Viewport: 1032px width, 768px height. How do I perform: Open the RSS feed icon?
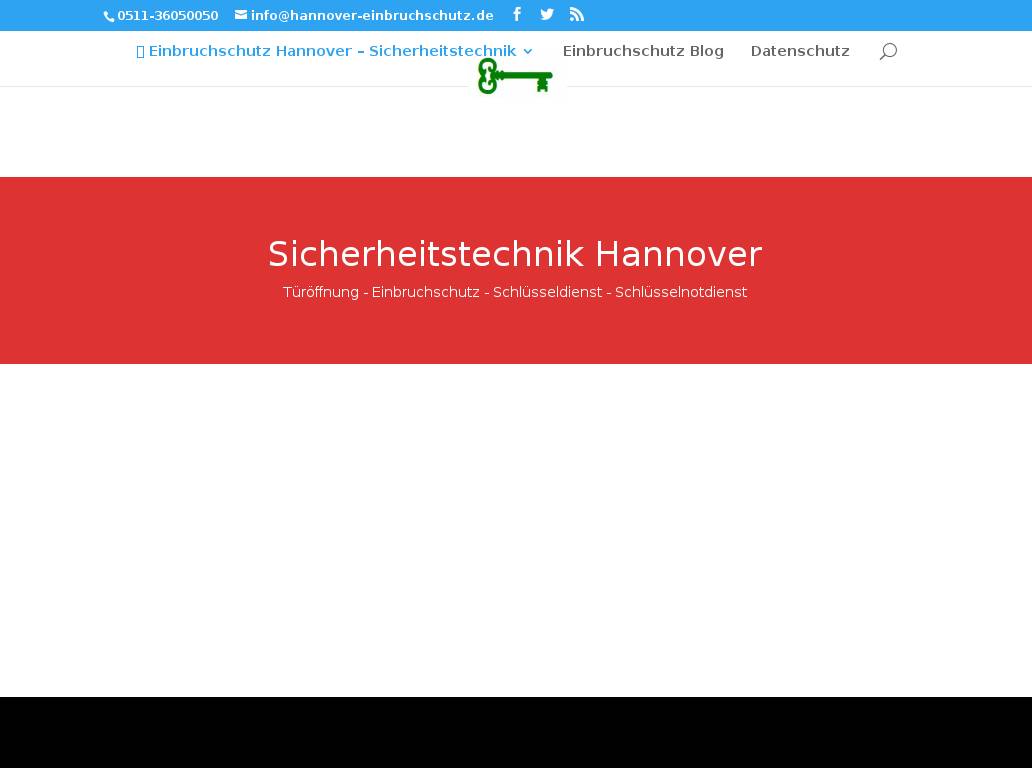point(577,14)
